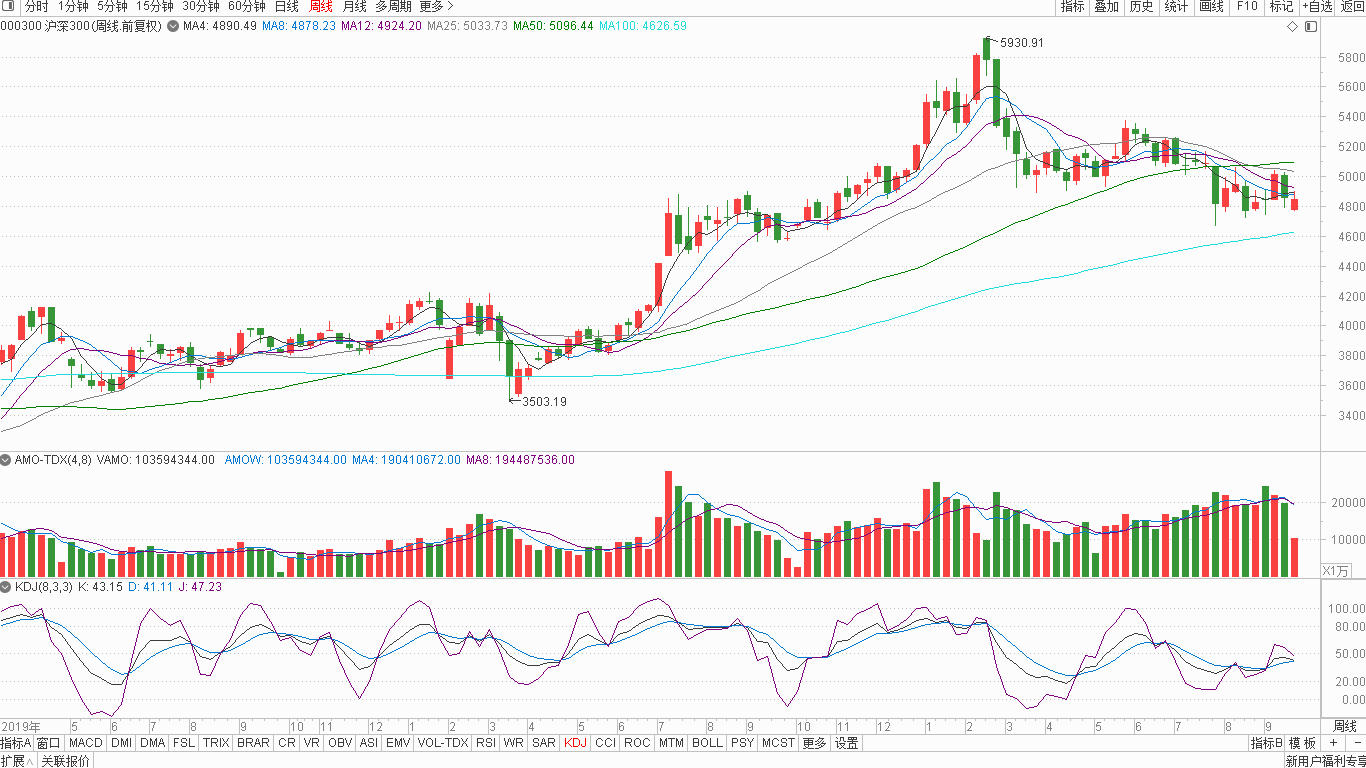Open the 设置 indicator settings
1366x768 pixels.
click(x=847, y=743)
